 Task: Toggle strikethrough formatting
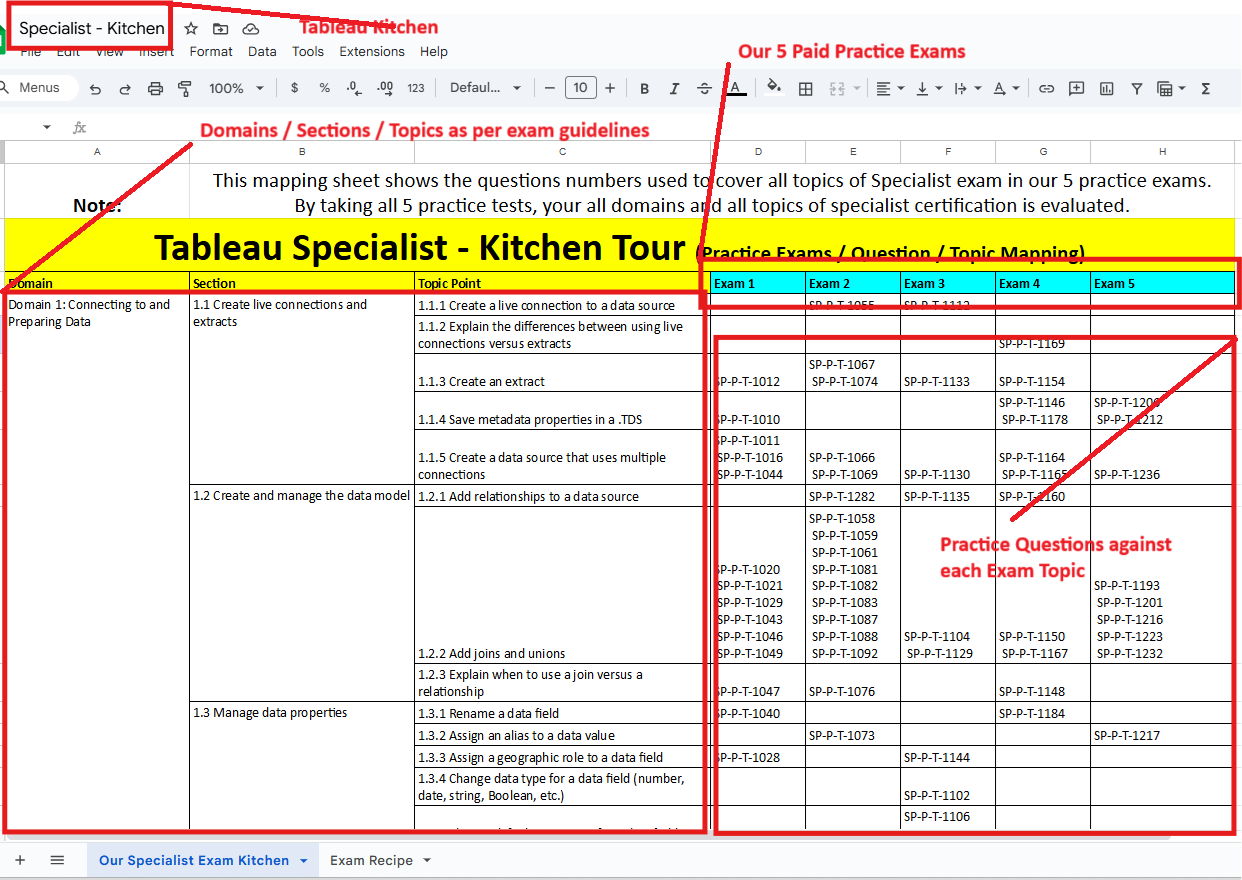[x=704, y=88]
